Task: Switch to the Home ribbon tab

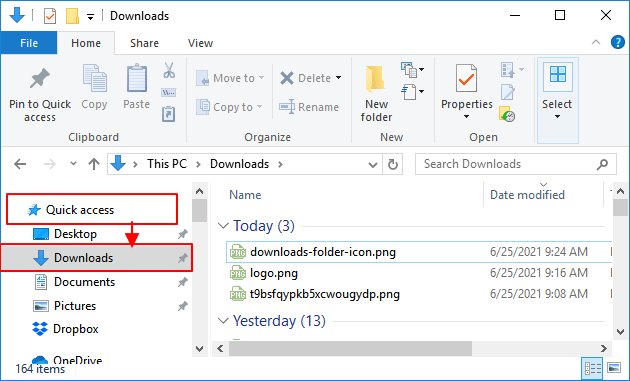Action: point(86,43)
